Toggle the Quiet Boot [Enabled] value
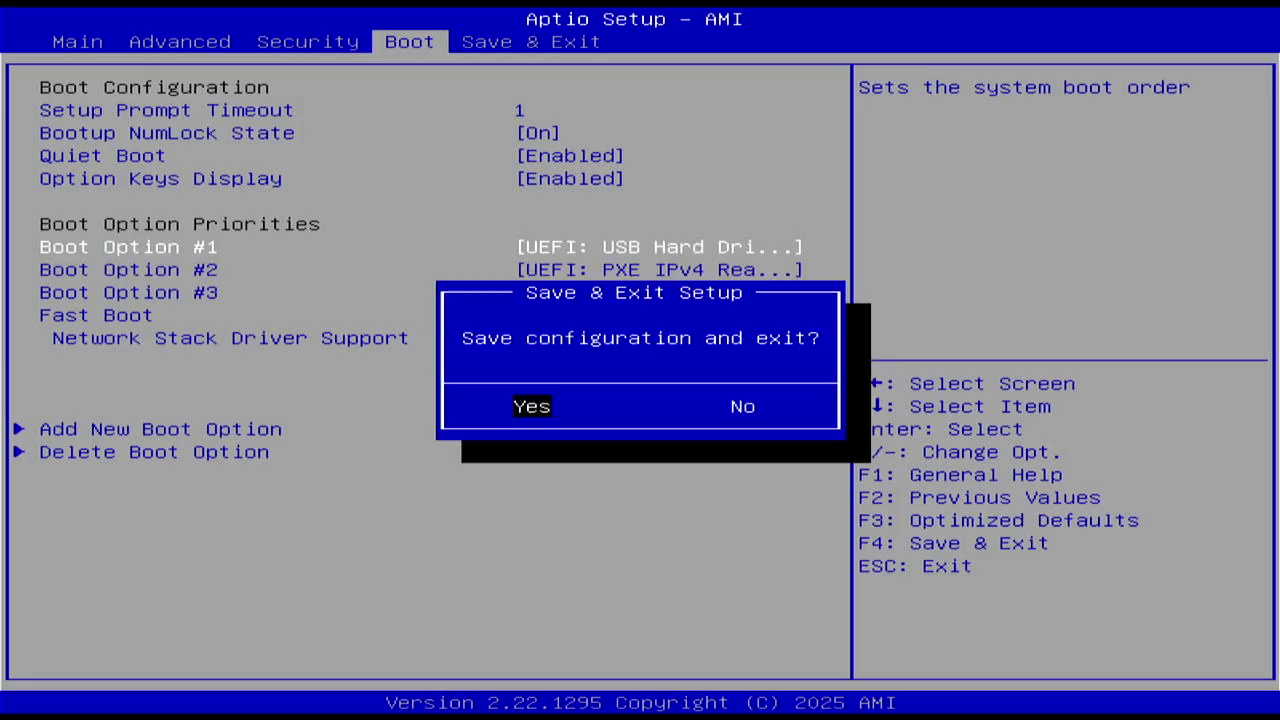 point(570,156)
